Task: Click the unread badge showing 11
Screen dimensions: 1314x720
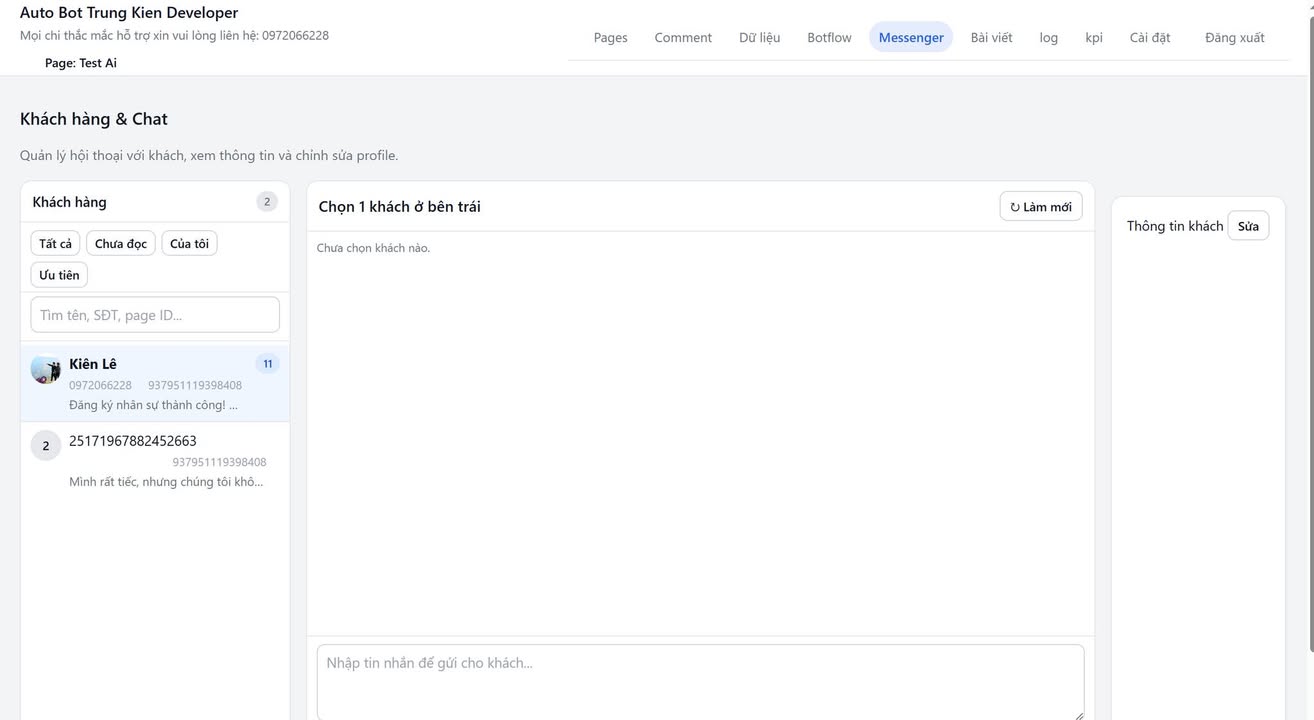Action: (x=267, y=364)
